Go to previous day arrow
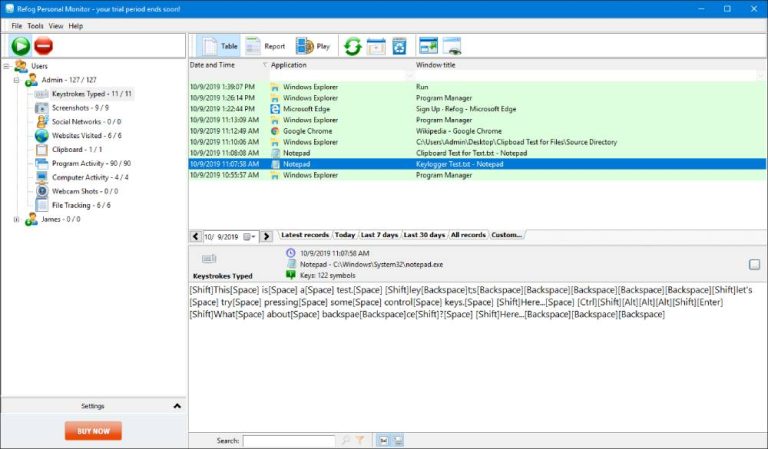 pos(195,236)
